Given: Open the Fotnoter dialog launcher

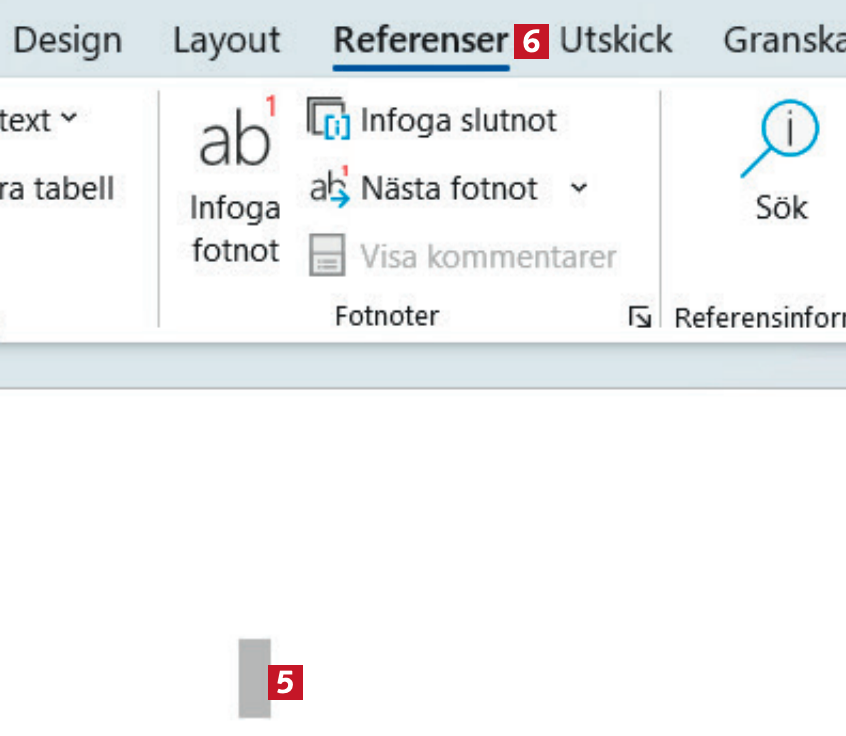Looking at the screenshot, I should click(639, 318).
